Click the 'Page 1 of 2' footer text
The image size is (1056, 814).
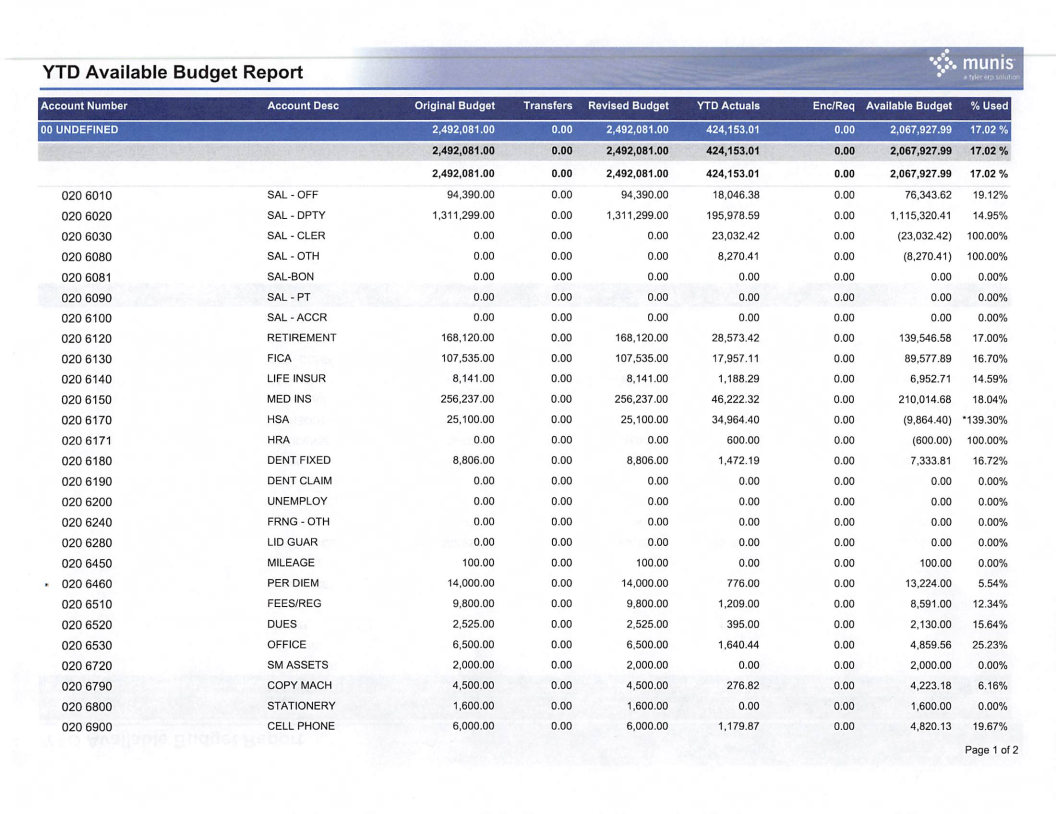pyautogui.click(x=991, y=750)
